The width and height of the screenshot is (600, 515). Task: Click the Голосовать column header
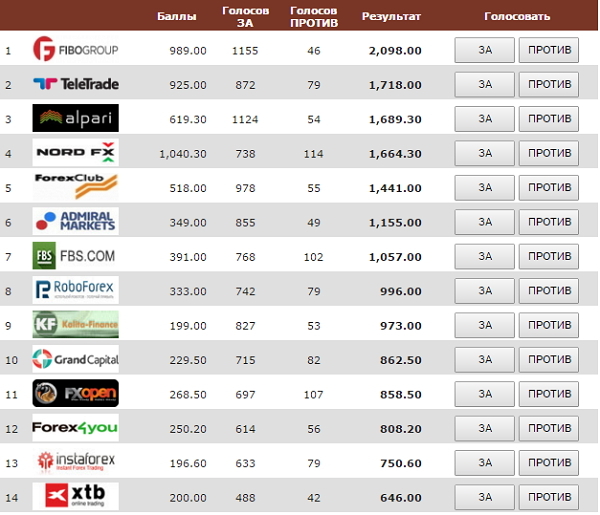pyautogui.click(x=517, y=16)
